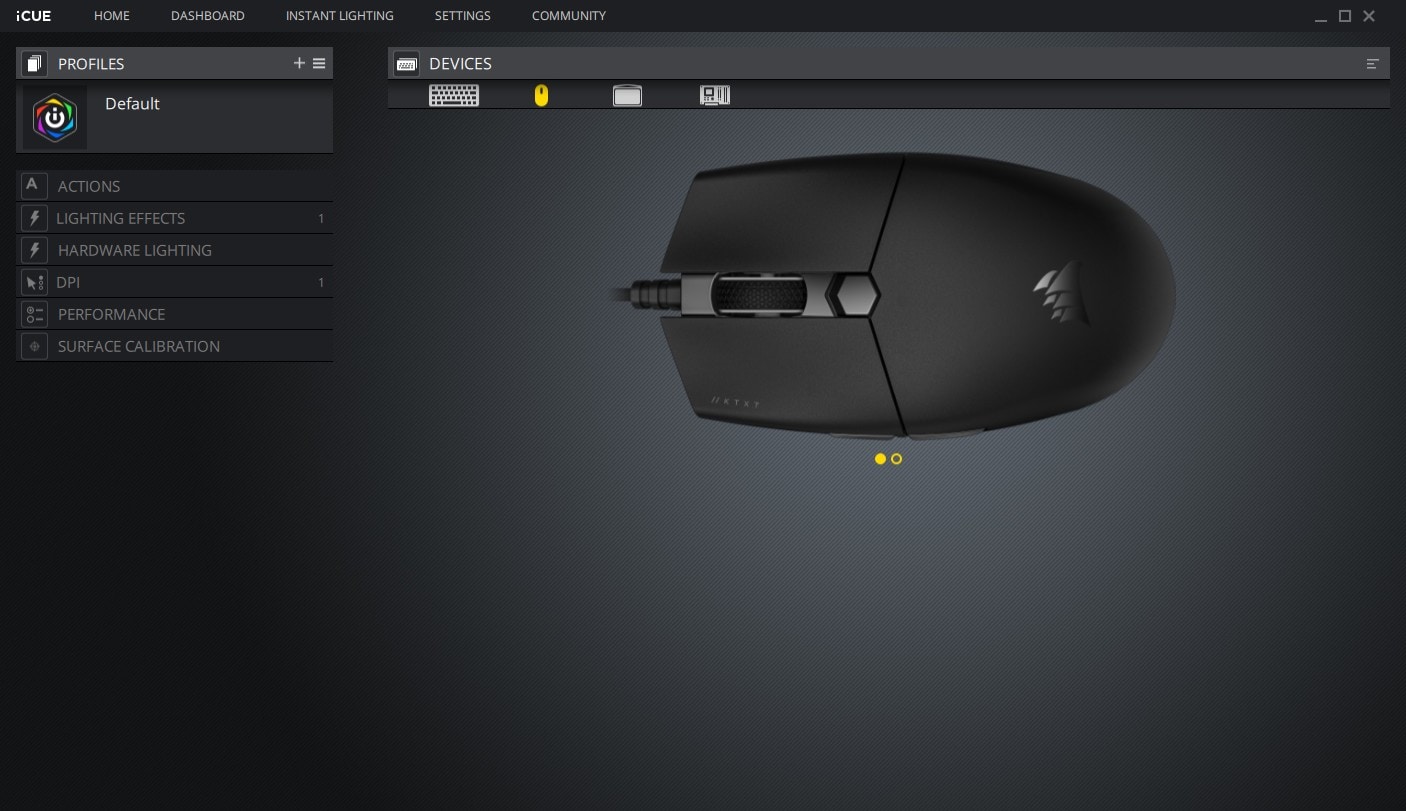
Task: Select the Default profile thumbnail
Action: point(55,117)
